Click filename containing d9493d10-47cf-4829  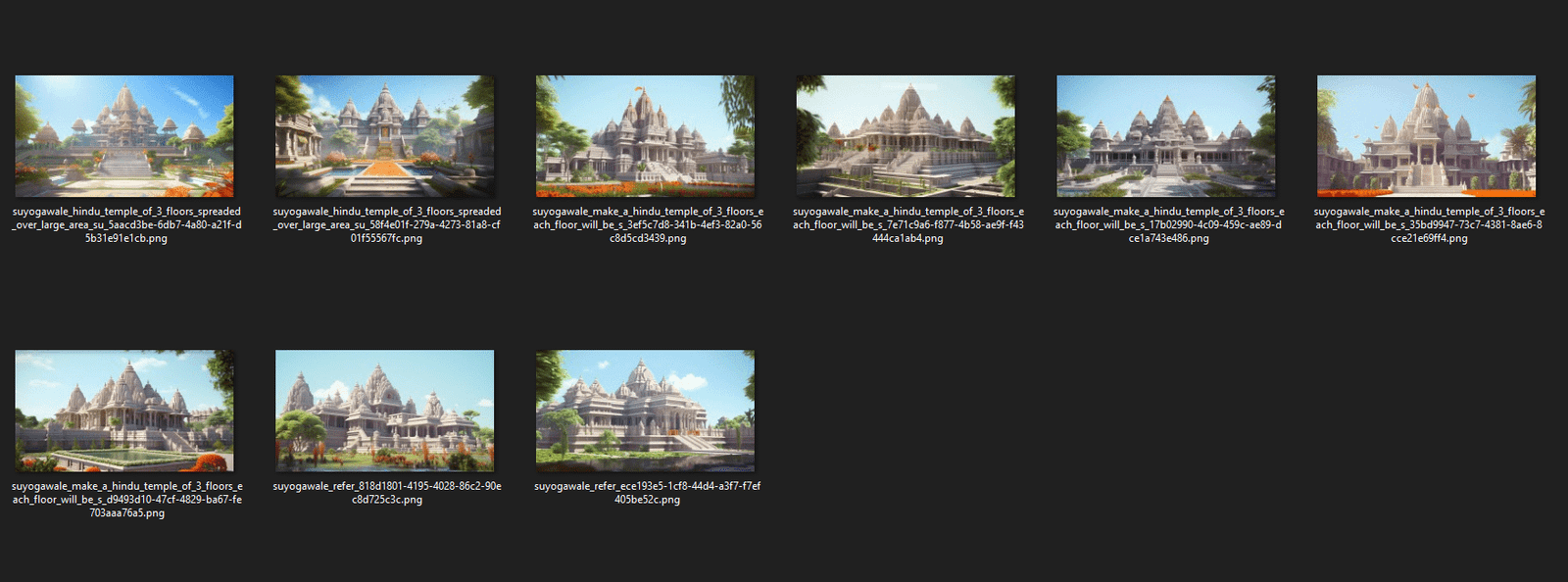pyautogui.click(x=126, y=500)
